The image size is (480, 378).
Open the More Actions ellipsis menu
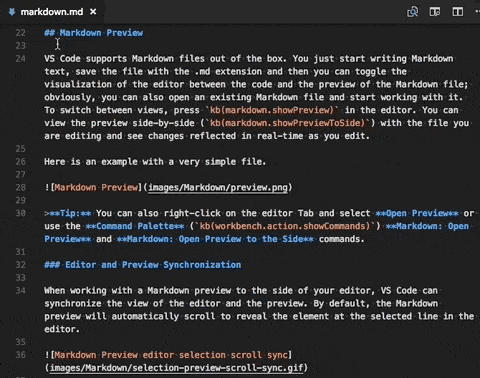[x=477, y=11]
